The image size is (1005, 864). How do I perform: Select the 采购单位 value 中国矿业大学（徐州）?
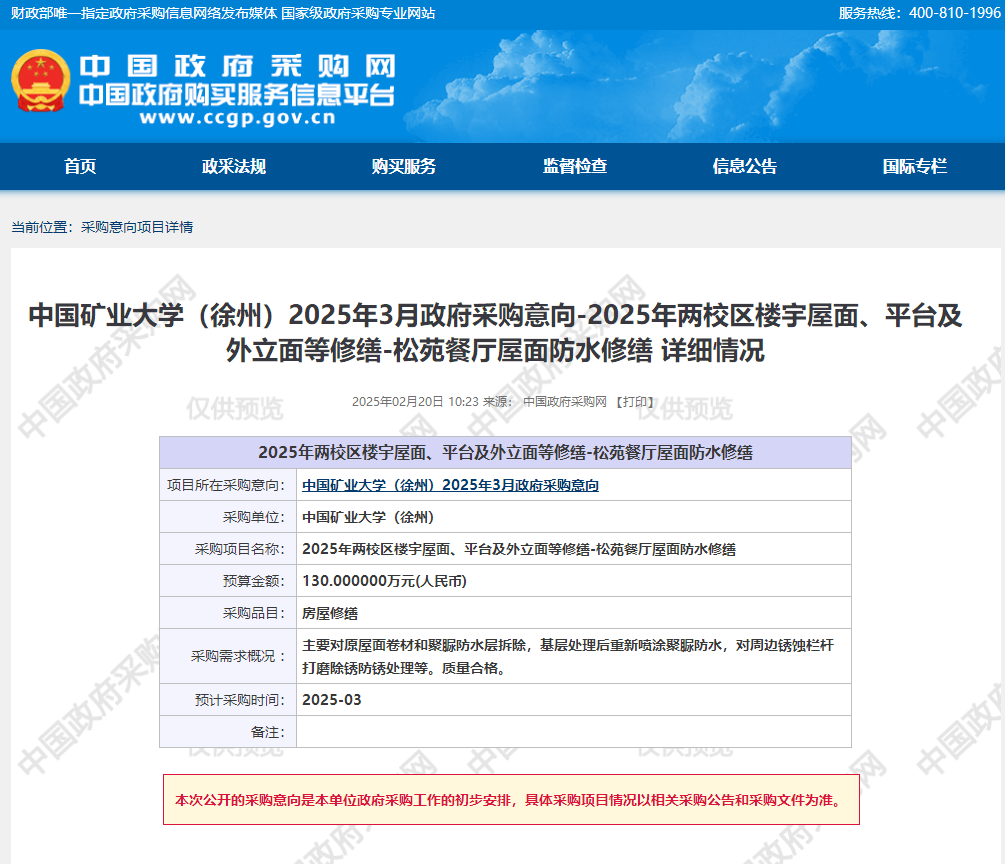(x=368, y=517)
